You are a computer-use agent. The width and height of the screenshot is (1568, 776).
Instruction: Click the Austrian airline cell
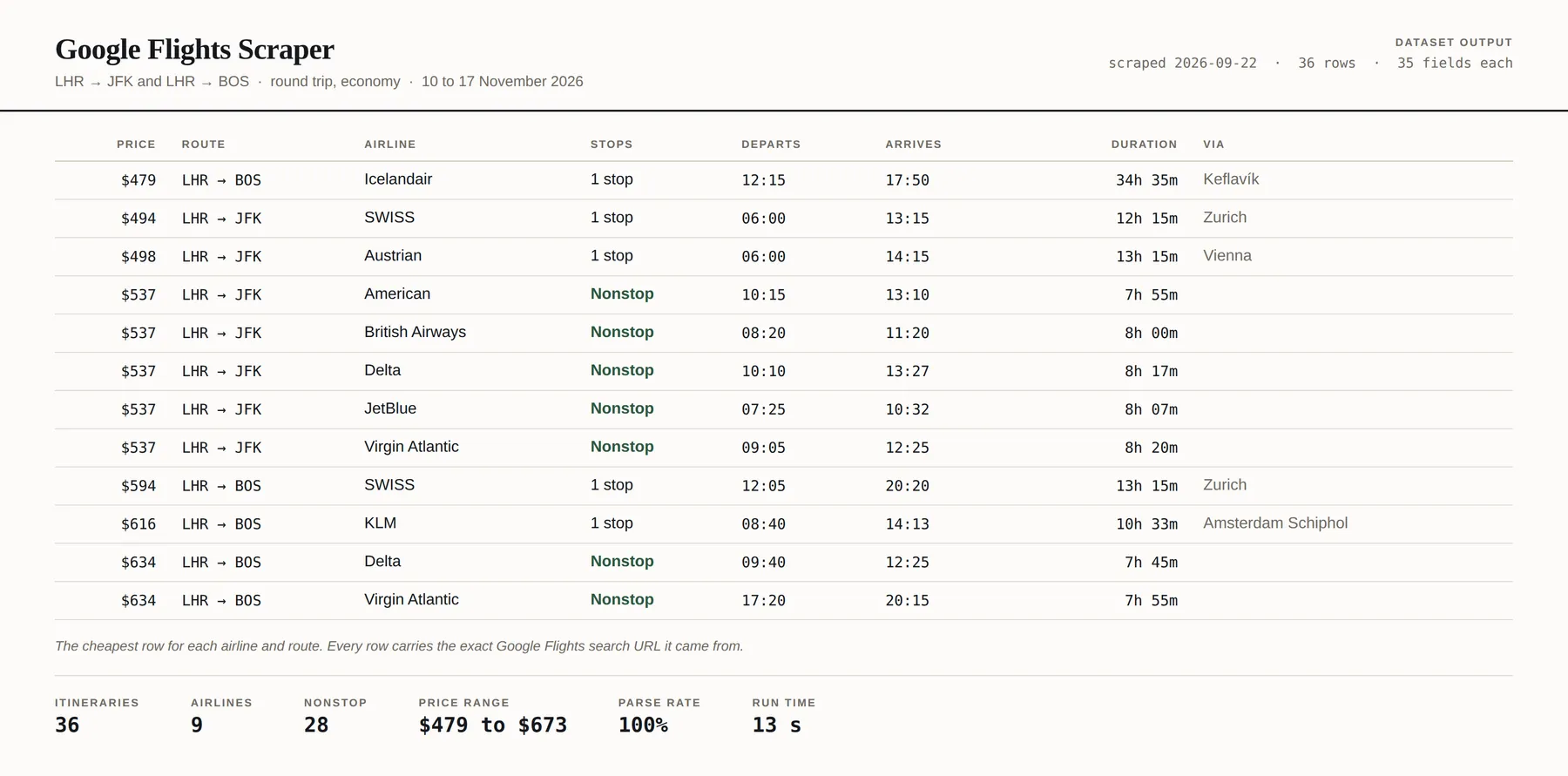(x=393, y=256)
